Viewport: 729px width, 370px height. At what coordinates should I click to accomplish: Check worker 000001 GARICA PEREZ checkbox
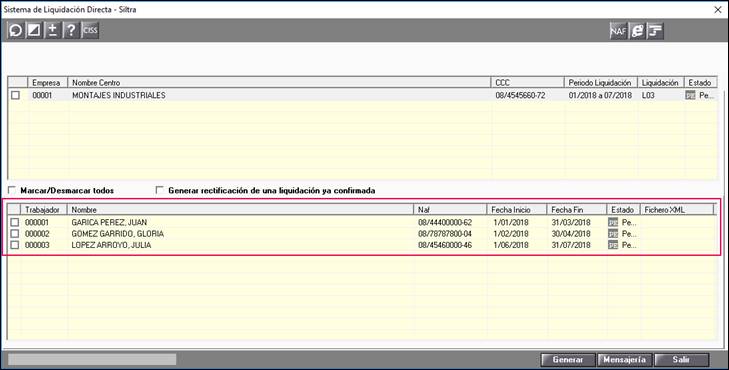click(x=15, y=222)
